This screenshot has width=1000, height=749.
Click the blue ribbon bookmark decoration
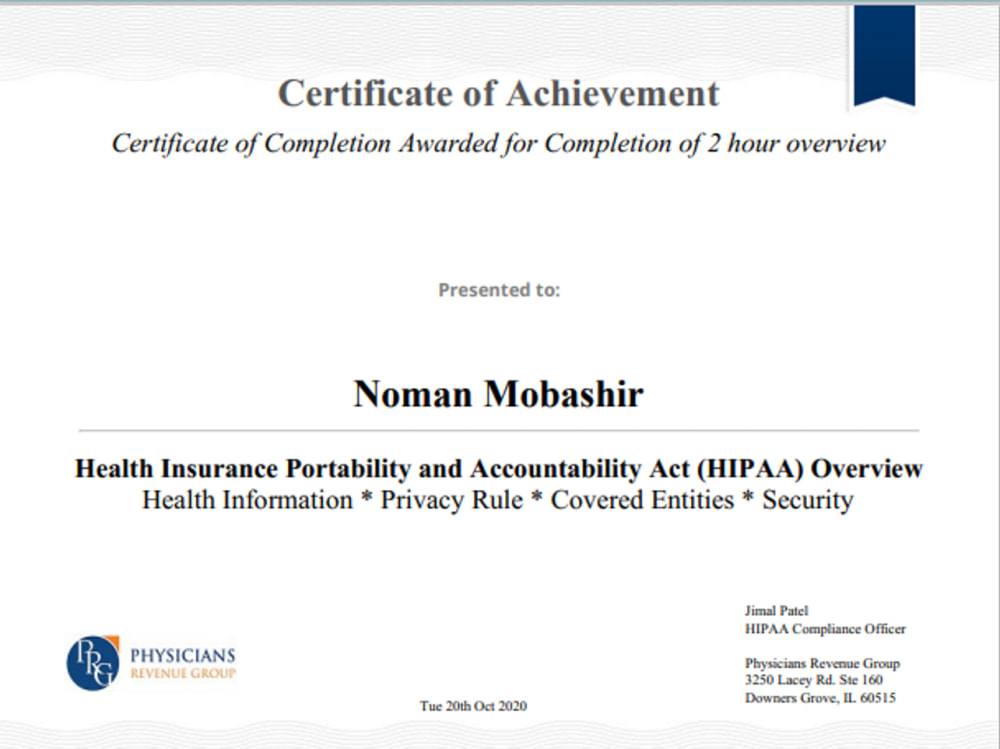(884, 56)
